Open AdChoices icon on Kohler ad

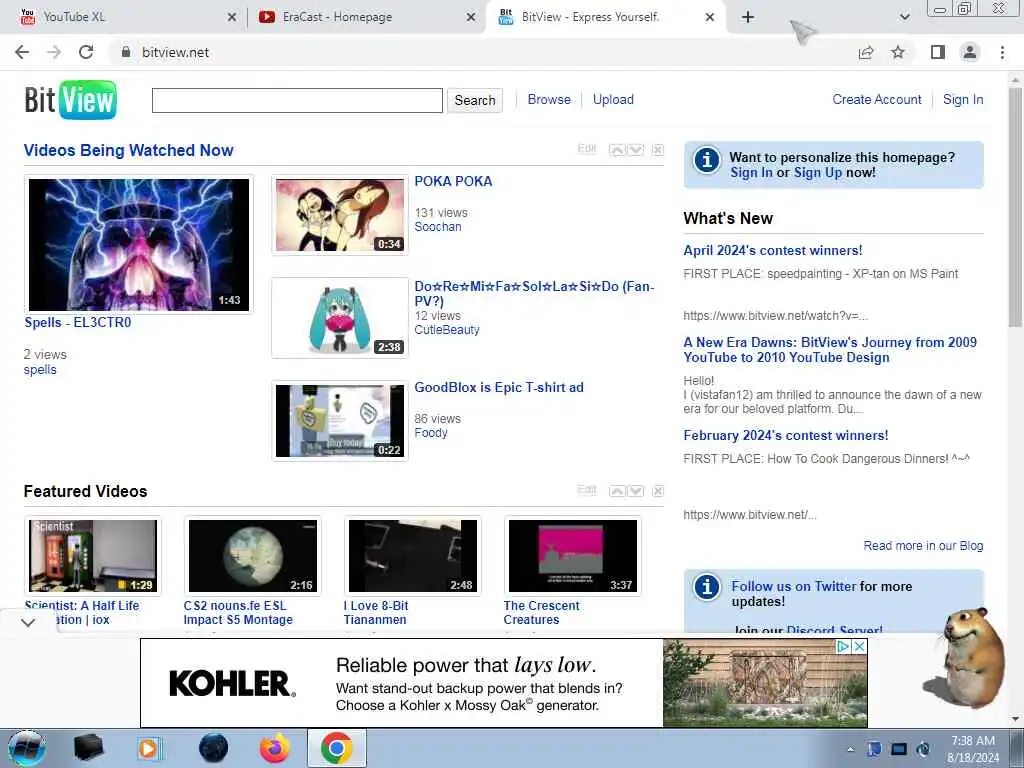click(x=843, y=647)
